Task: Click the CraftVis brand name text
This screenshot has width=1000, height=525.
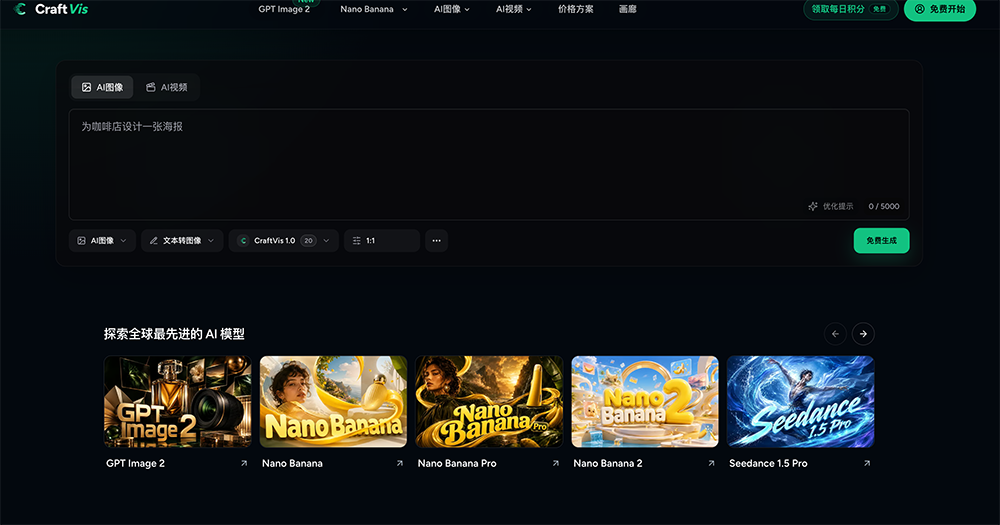Action: point(61,9)
